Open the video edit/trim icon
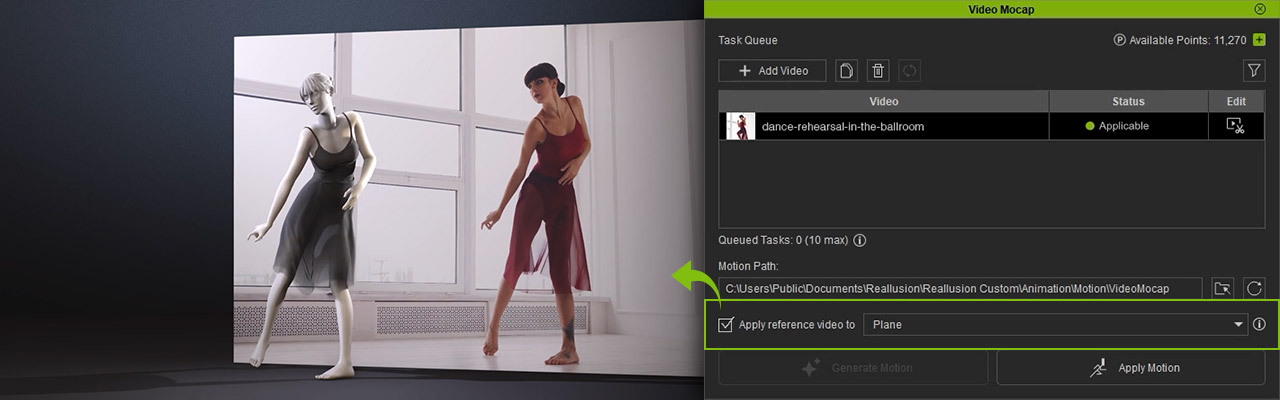Viewport: 1280px width, 400px height. [1235, 126]
